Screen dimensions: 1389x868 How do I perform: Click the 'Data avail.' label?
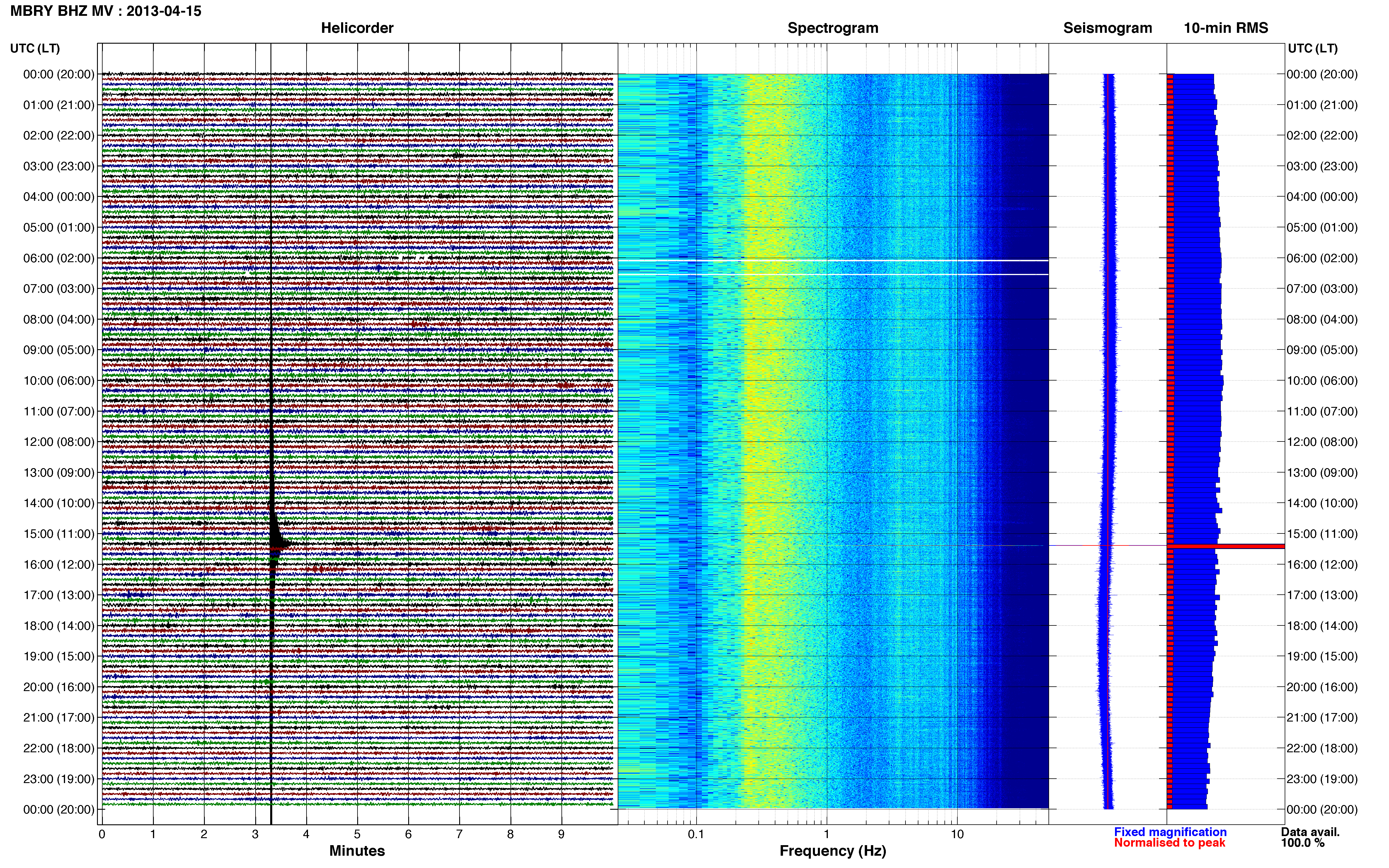[x=1310, y=832]
